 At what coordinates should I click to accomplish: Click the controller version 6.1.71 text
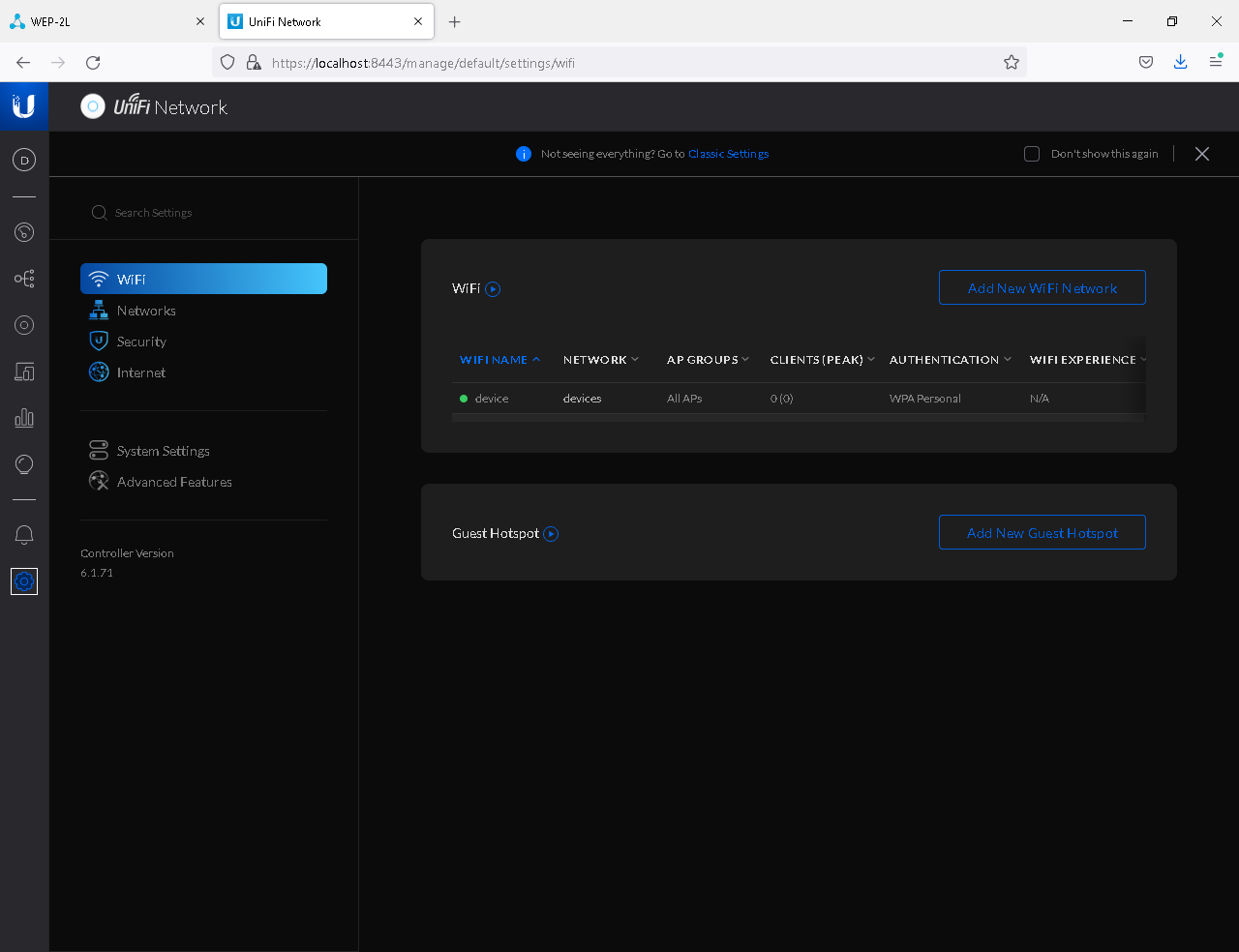97,573
